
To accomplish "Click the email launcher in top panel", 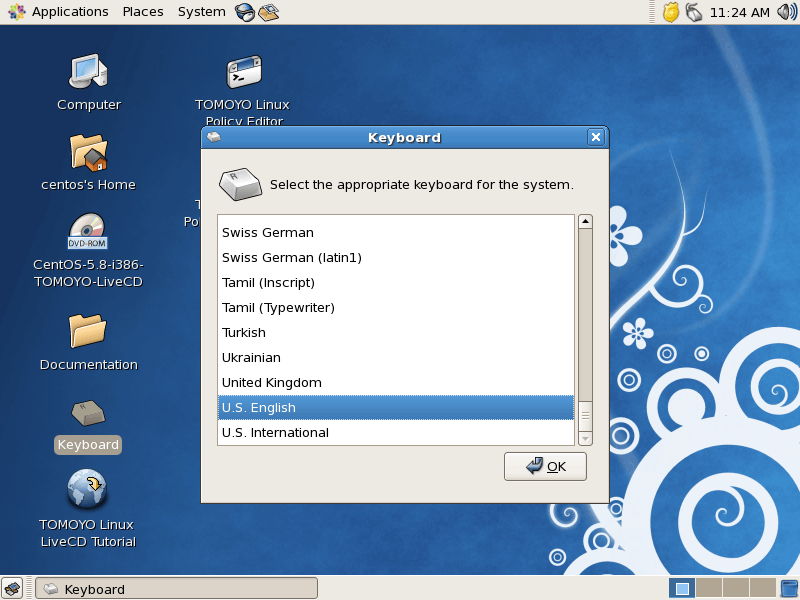I will point(268,12).
